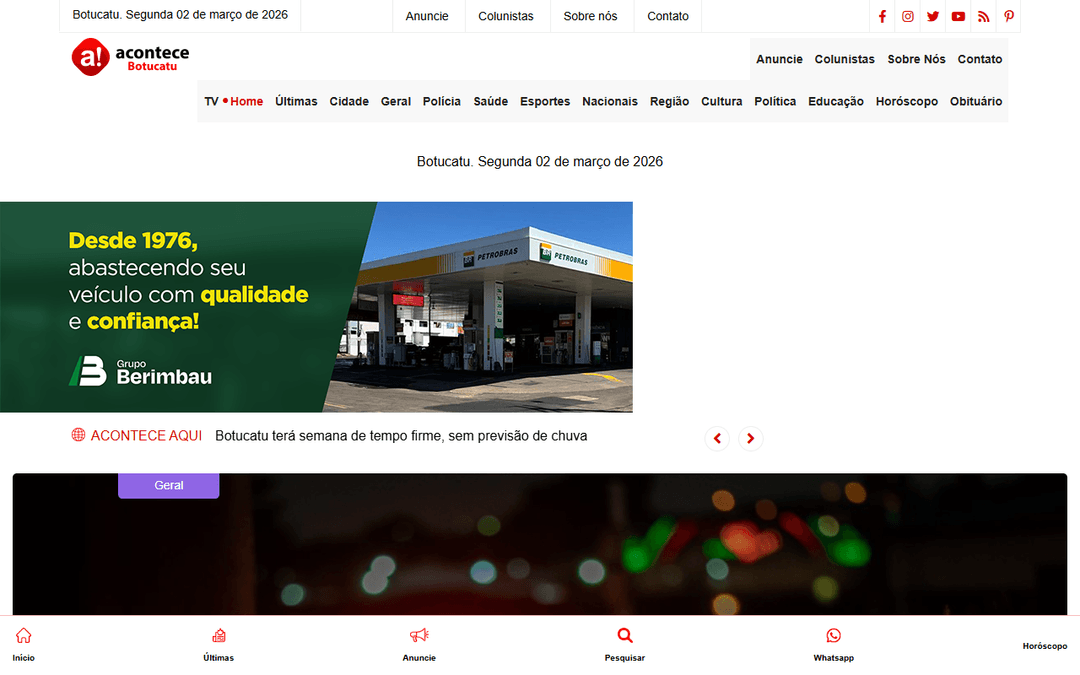Open the YouTube social icon

pyautogui.click(x=958, y=17)
